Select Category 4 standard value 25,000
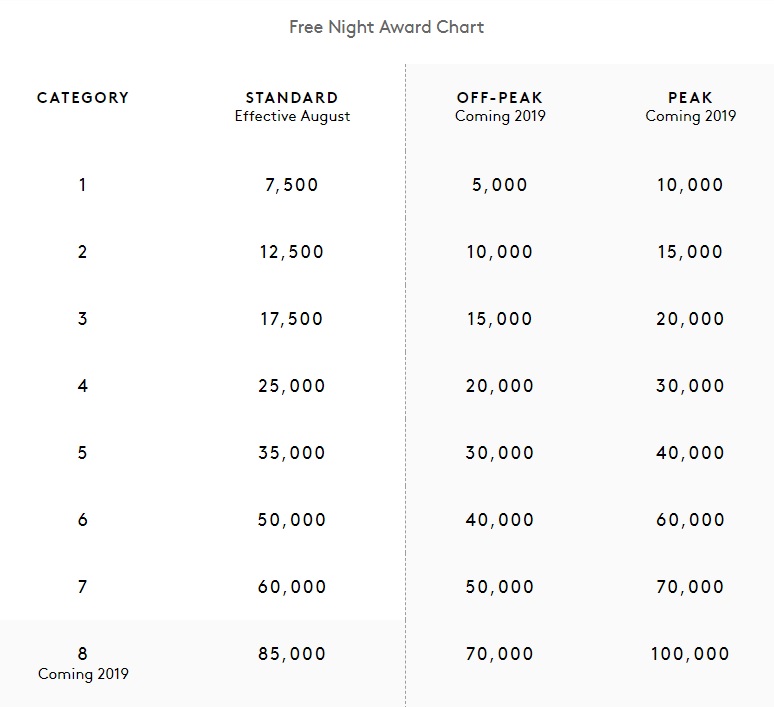The image size is (774, 707). pos(292,386)
